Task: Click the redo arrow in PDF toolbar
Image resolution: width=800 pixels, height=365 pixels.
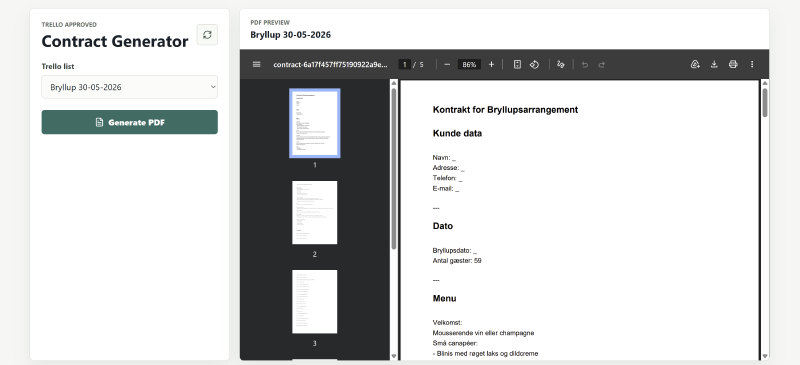Action: (x=602, y=65)
